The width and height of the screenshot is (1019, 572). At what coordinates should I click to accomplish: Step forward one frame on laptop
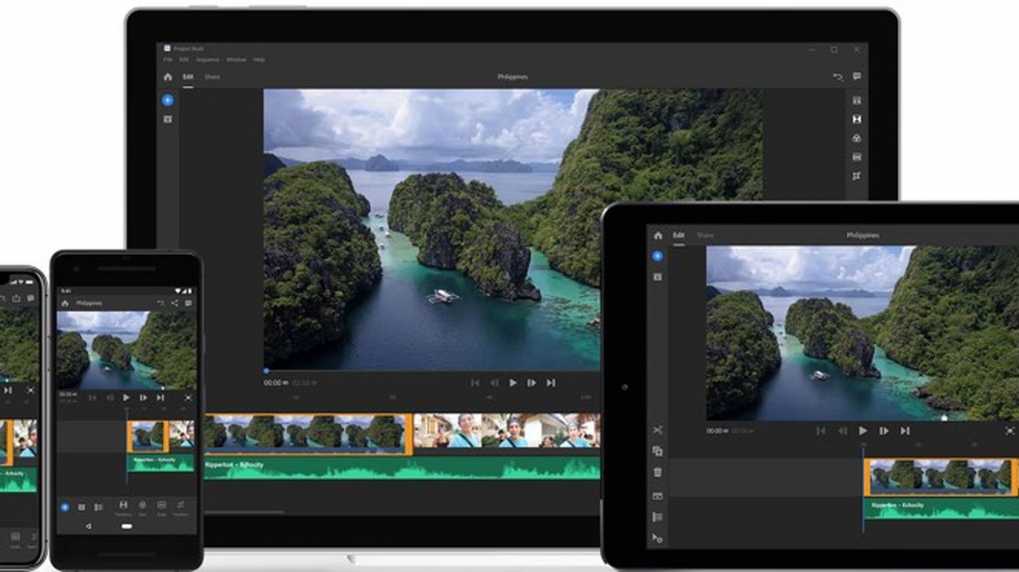(532, 383)
